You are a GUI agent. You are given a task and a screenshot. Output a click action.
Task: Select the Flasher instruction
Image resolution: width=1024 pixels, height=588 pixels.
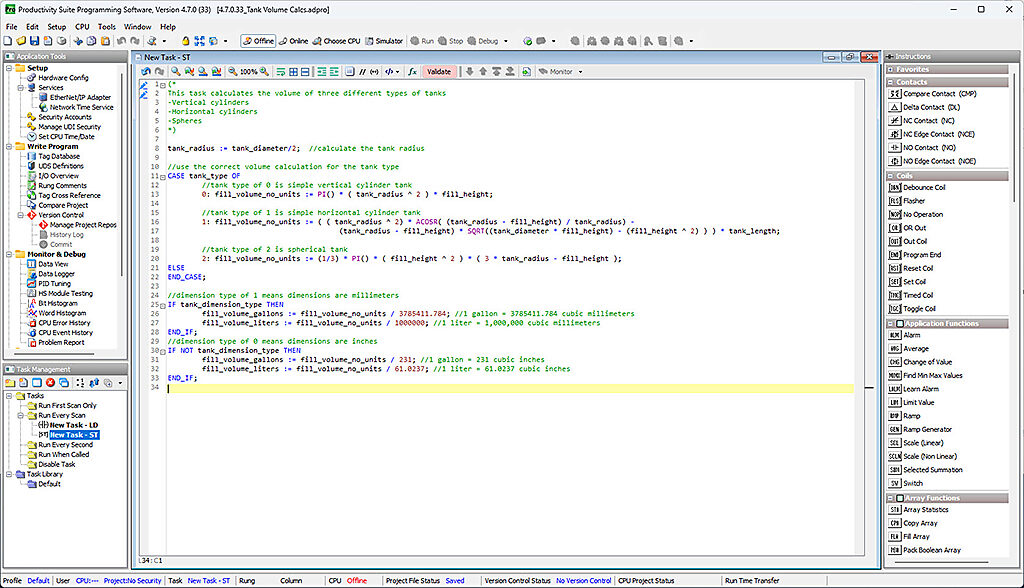point(914,201)
